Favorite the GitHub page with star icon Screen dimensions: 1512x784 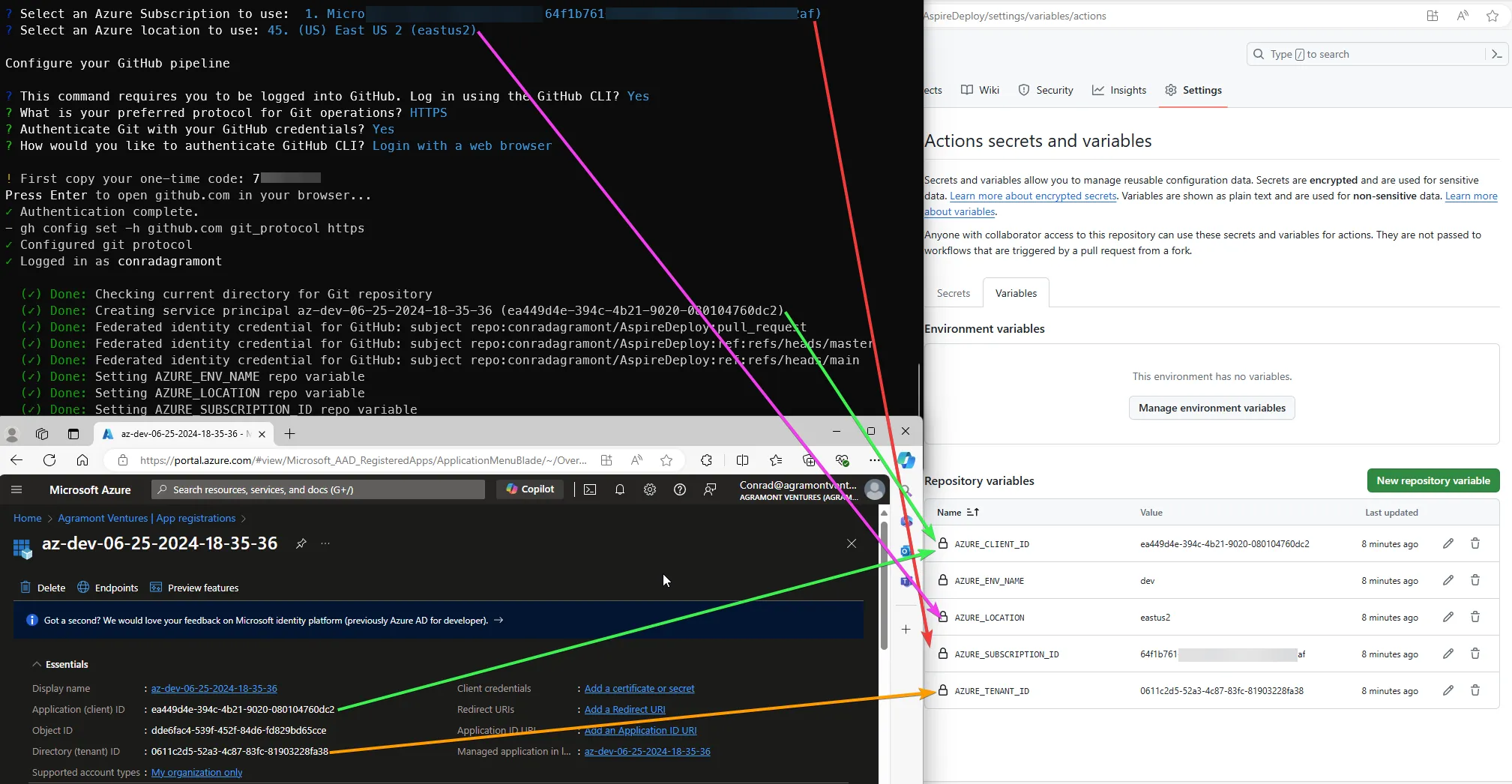click(1493, 16)
